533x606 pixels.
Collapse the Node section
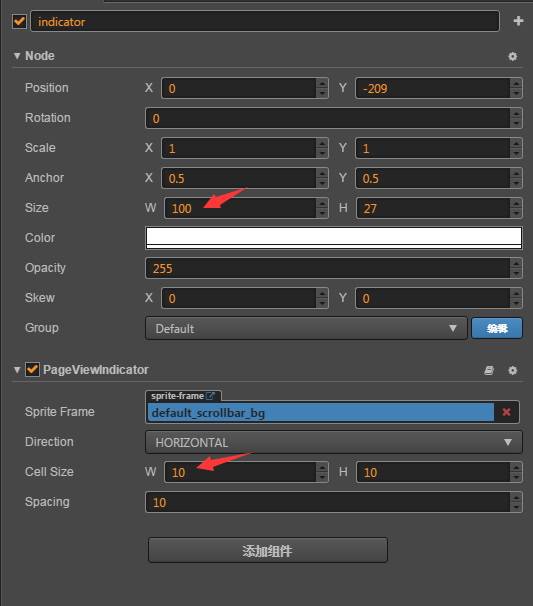[x=17, y=56]
